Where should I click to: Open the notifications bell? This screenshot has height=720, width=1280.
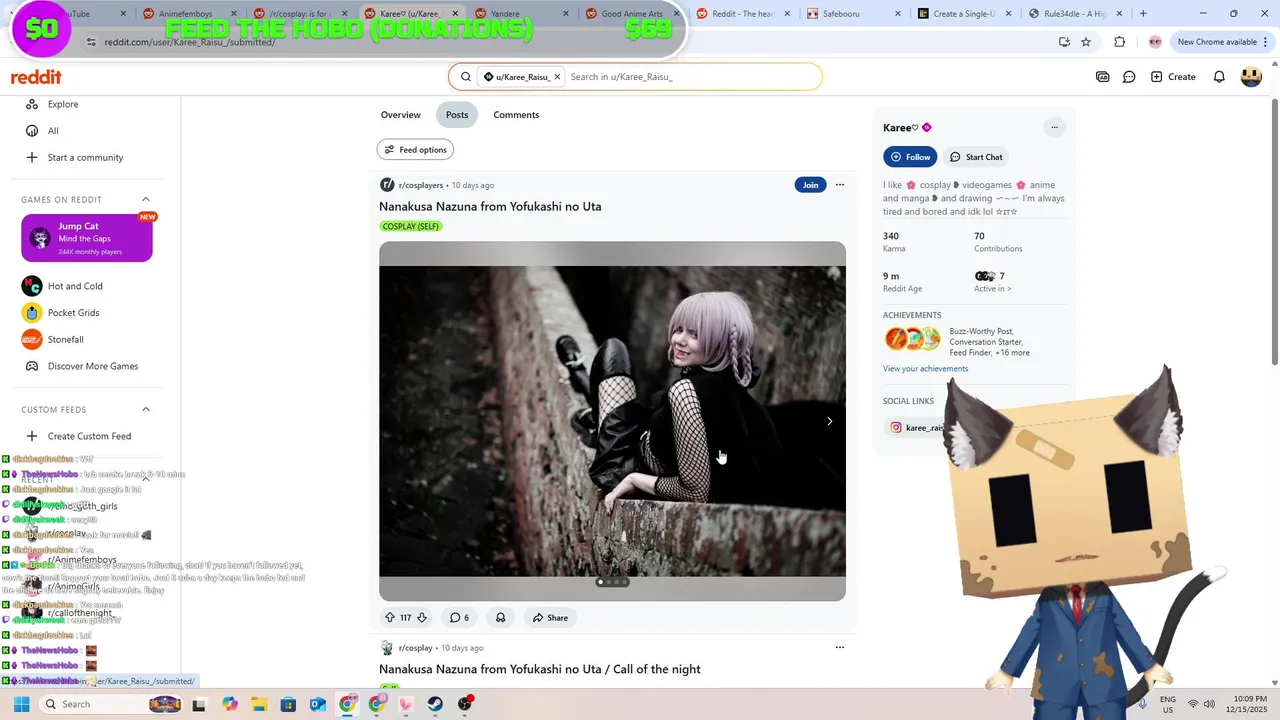coord(1219,77)
